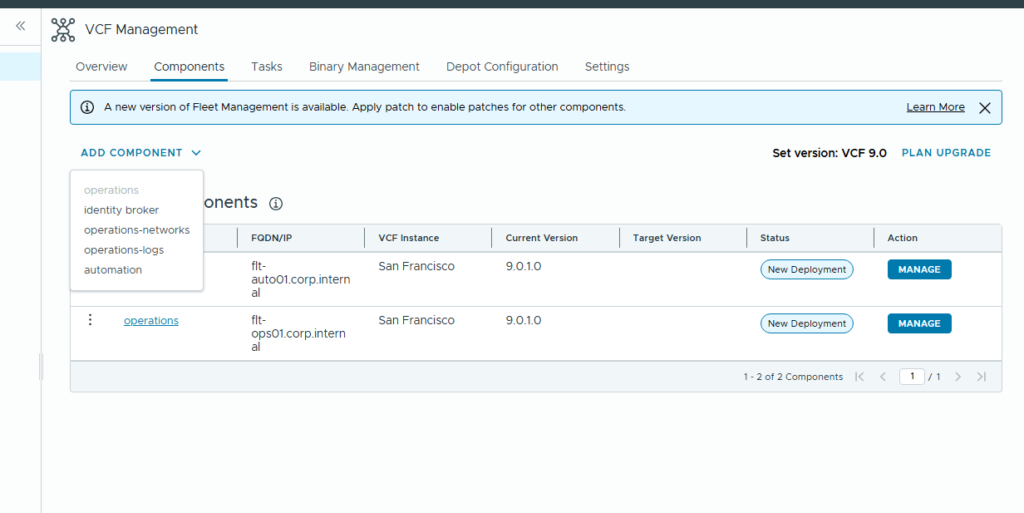The width and height of the screenshot is (1024, 513).
Task: Go to the last page of components
Action: click(x=981, y=377)
